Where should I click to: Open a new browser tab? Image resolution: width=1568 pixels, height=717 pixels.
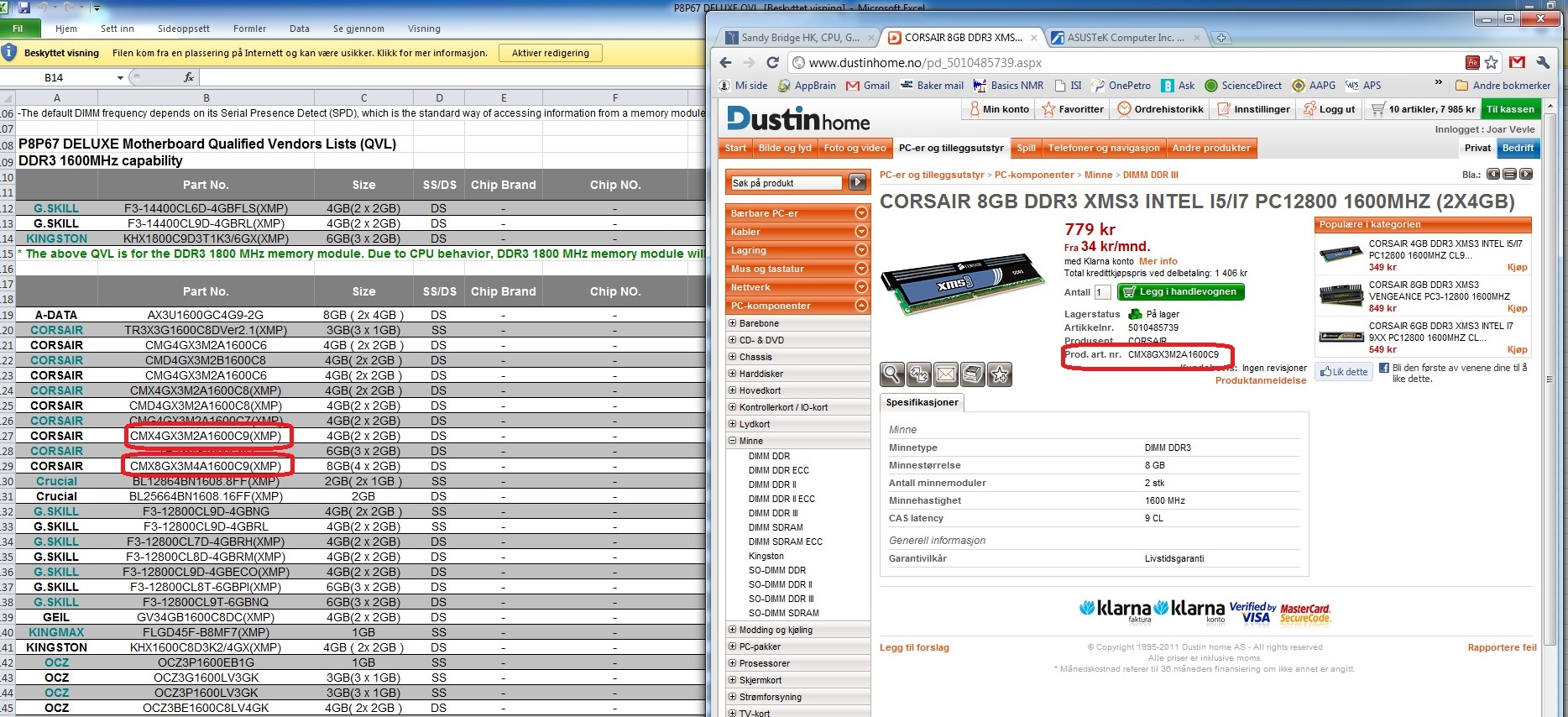[1221, 38]
